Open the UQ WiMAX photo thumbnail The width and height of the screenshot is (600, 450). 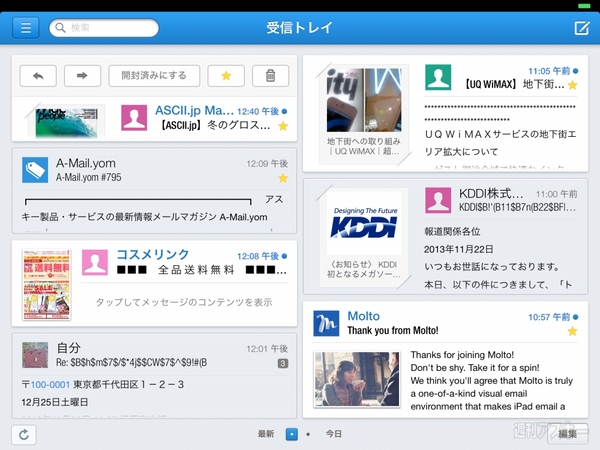click(364, 100)
